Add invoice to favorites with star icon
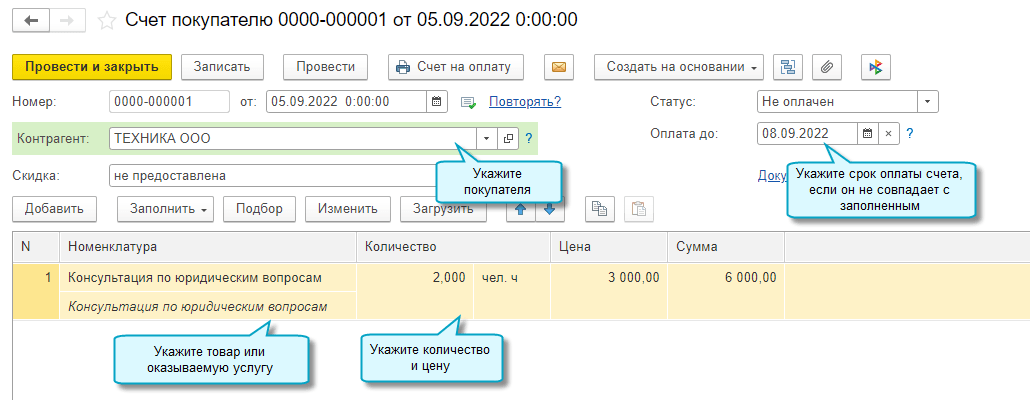This screenshot has height=400, width=1030. 107,20
